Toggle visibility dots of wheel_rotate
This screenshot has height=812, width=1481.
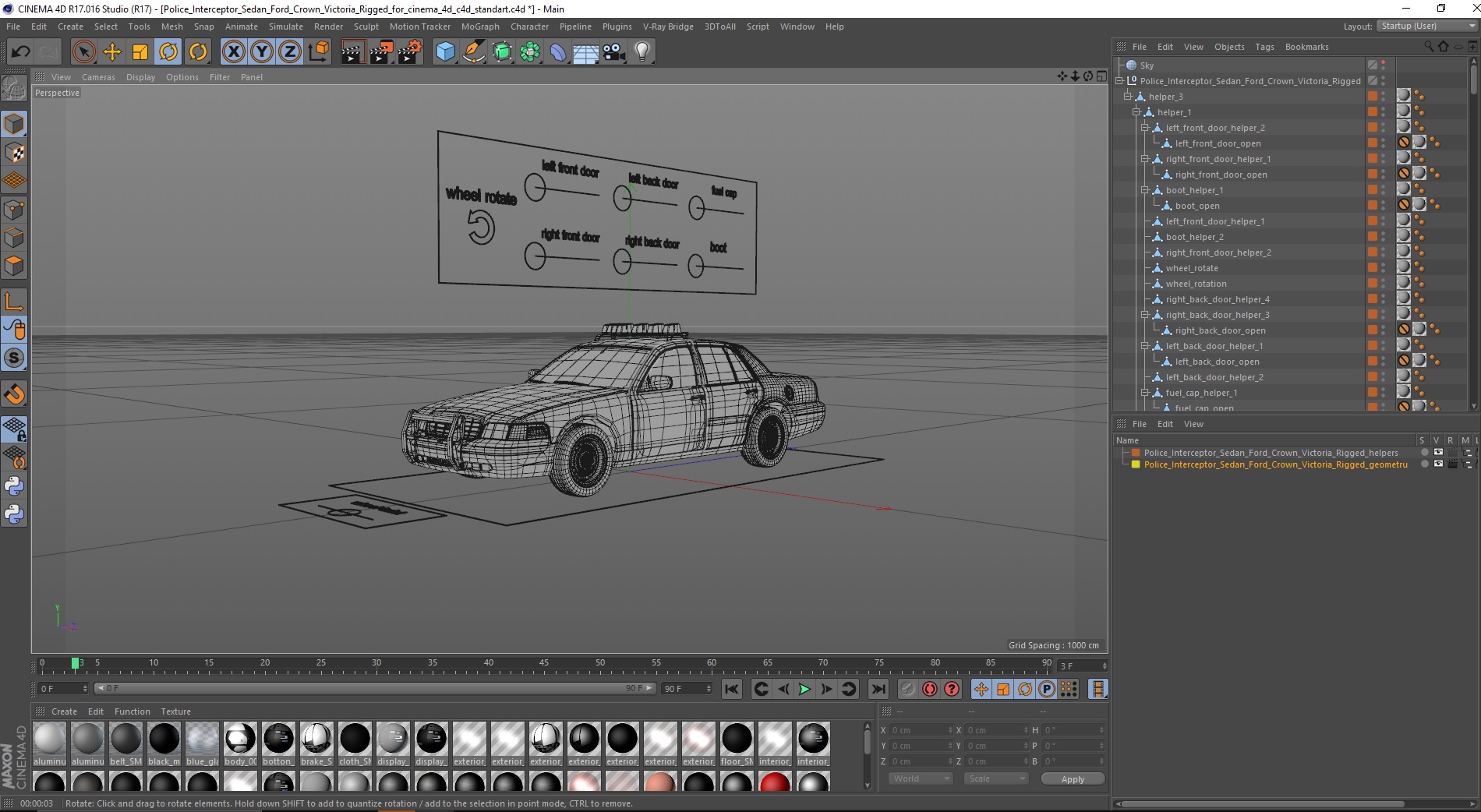click(1384, 268)
